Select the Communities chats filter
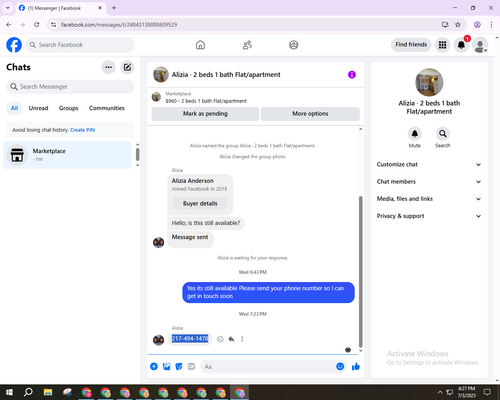Viewport: 500px width, 400px height. pos(107,108)
